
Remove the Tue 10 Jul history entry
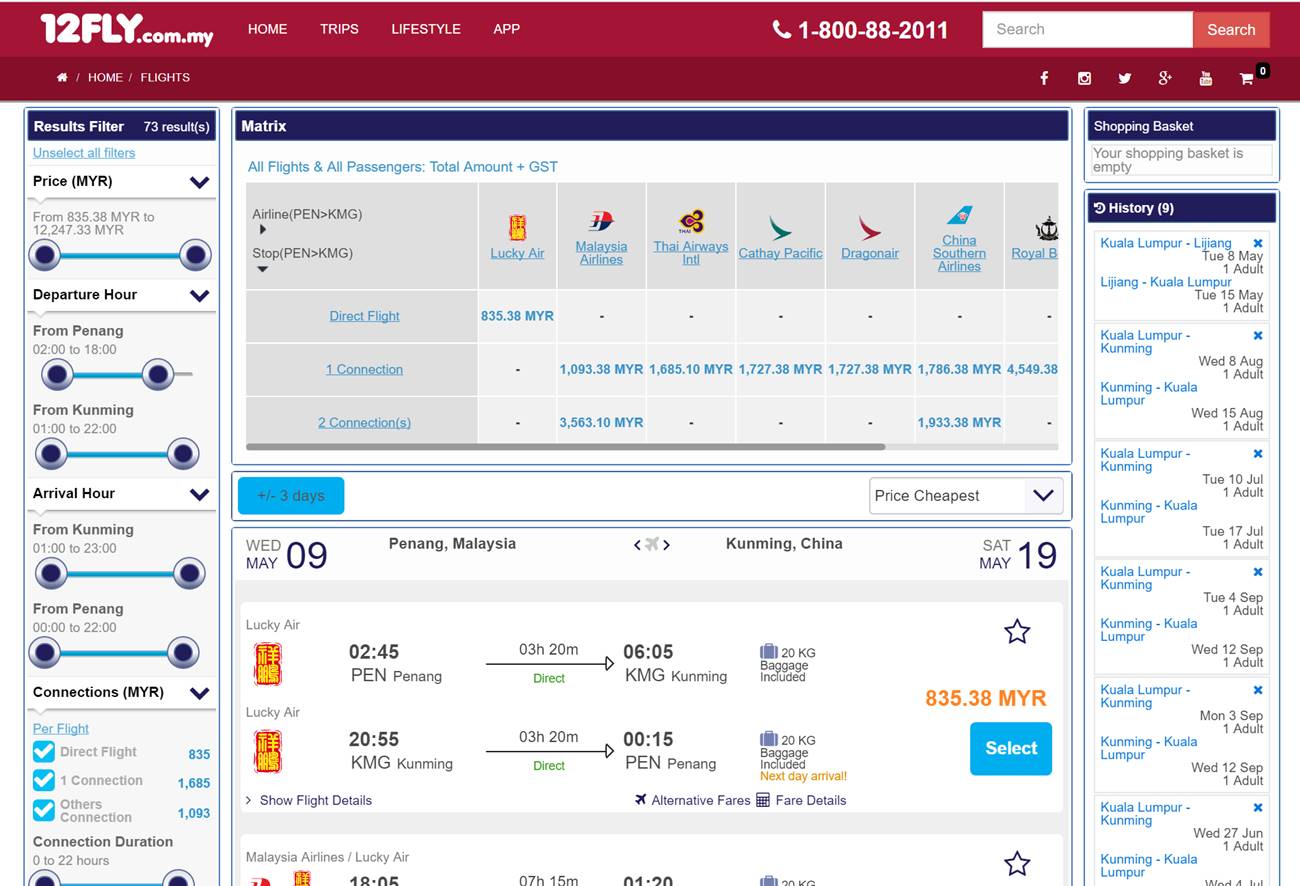click(x=1258, y=453)
